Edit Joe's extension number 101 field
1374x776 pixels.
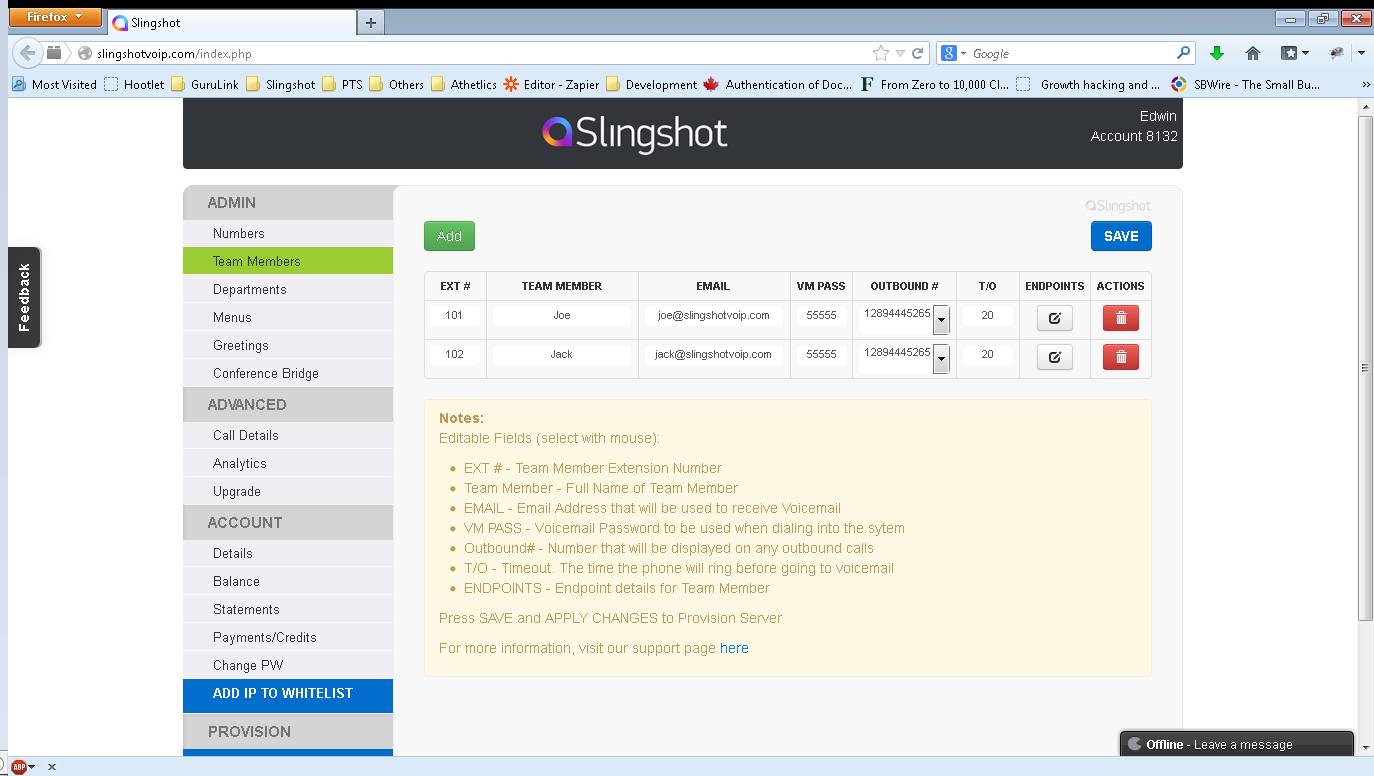(455, 315)
